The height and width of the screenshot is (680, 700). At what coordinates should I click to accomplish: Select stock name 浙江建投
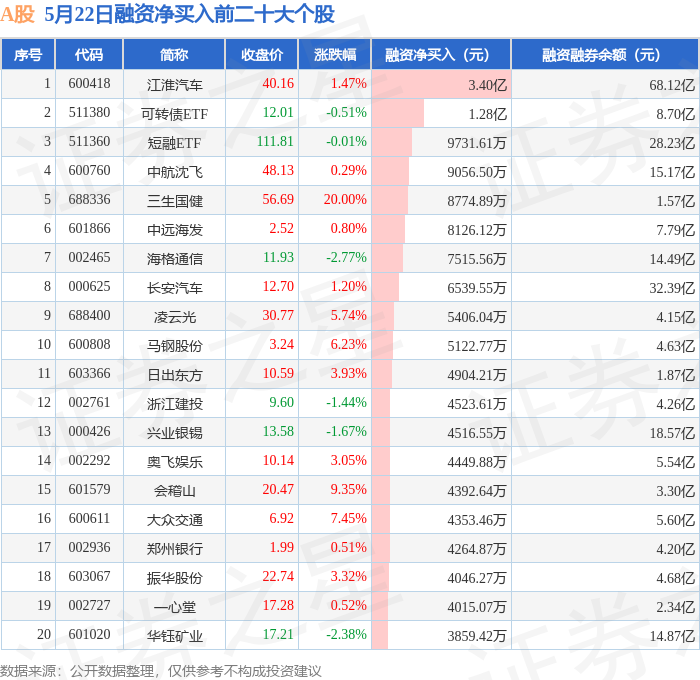click(x=175, y=404)
